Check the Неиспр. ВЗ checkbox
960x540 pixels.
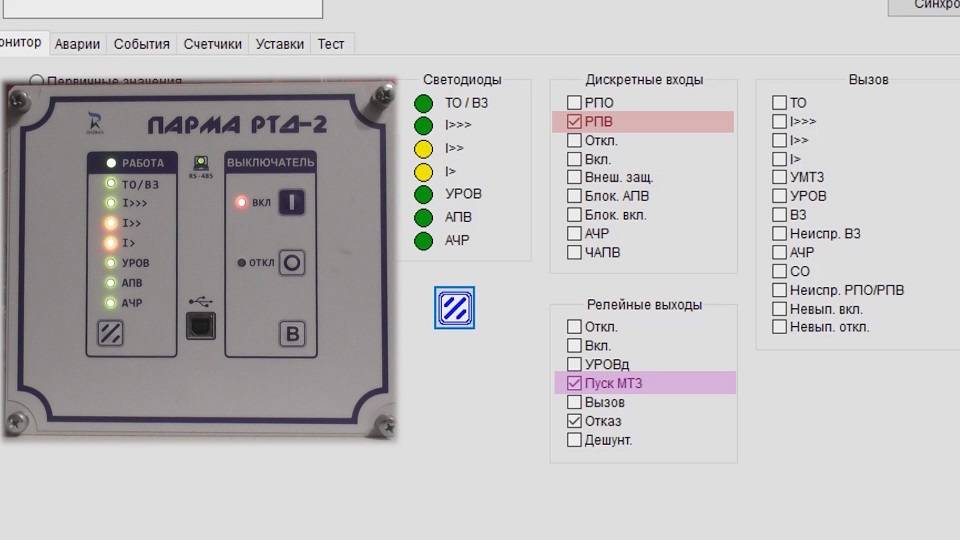point(779,233)
